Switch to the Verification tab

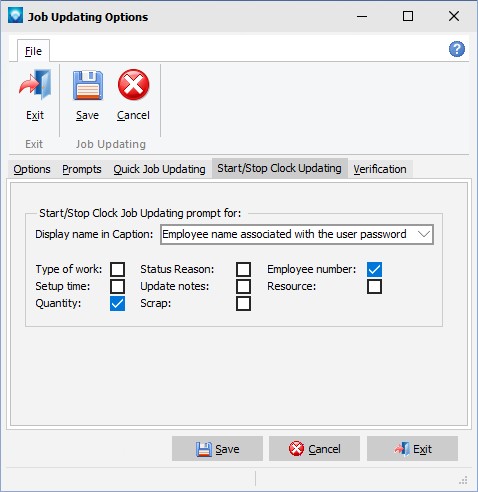pos(380,169)
